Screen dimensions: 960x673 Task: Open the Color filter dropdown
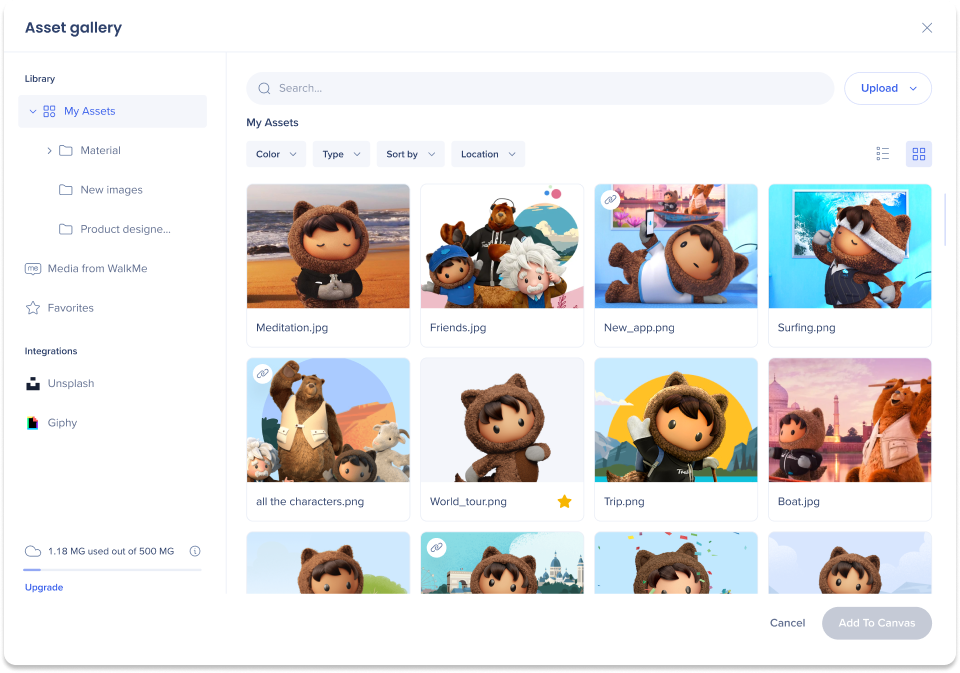276,154
